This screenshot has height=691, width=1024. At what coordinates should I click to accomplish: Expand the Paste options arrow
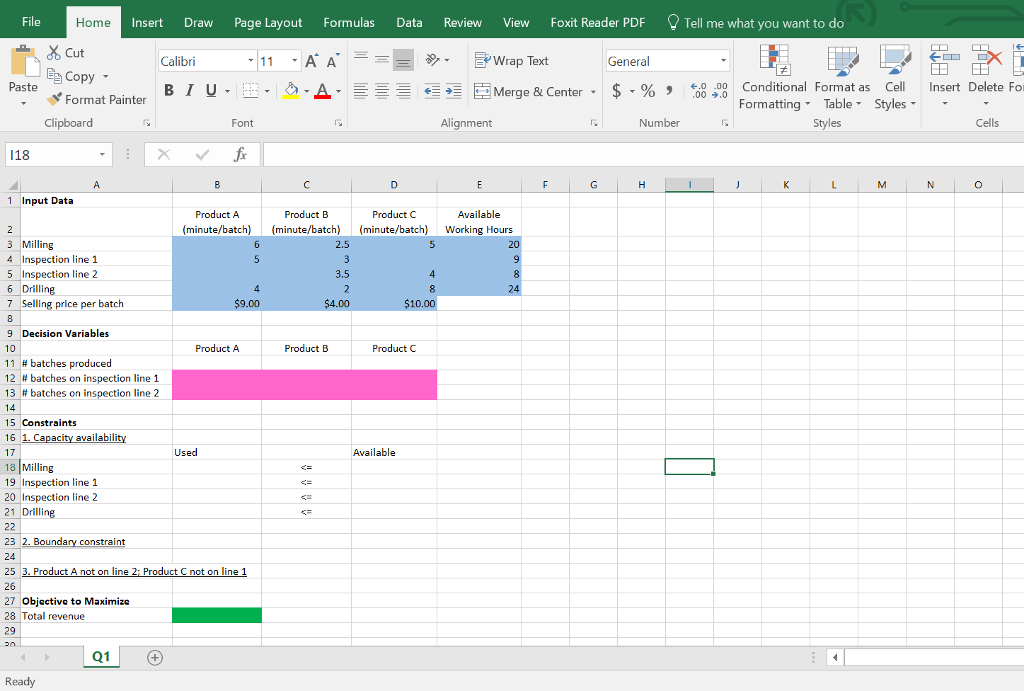point(24,103)
